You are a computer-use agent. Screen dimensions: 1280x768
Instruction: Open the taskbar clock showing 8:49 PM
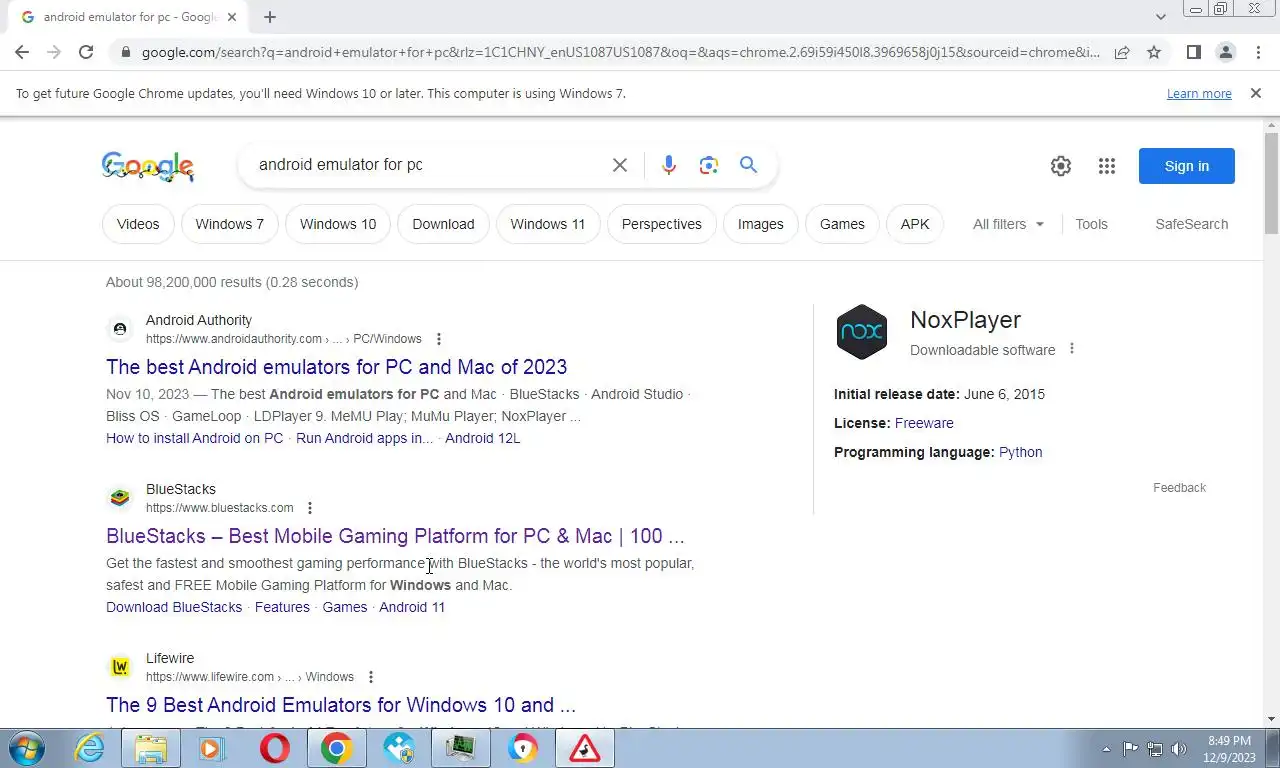pos(1229,749)
